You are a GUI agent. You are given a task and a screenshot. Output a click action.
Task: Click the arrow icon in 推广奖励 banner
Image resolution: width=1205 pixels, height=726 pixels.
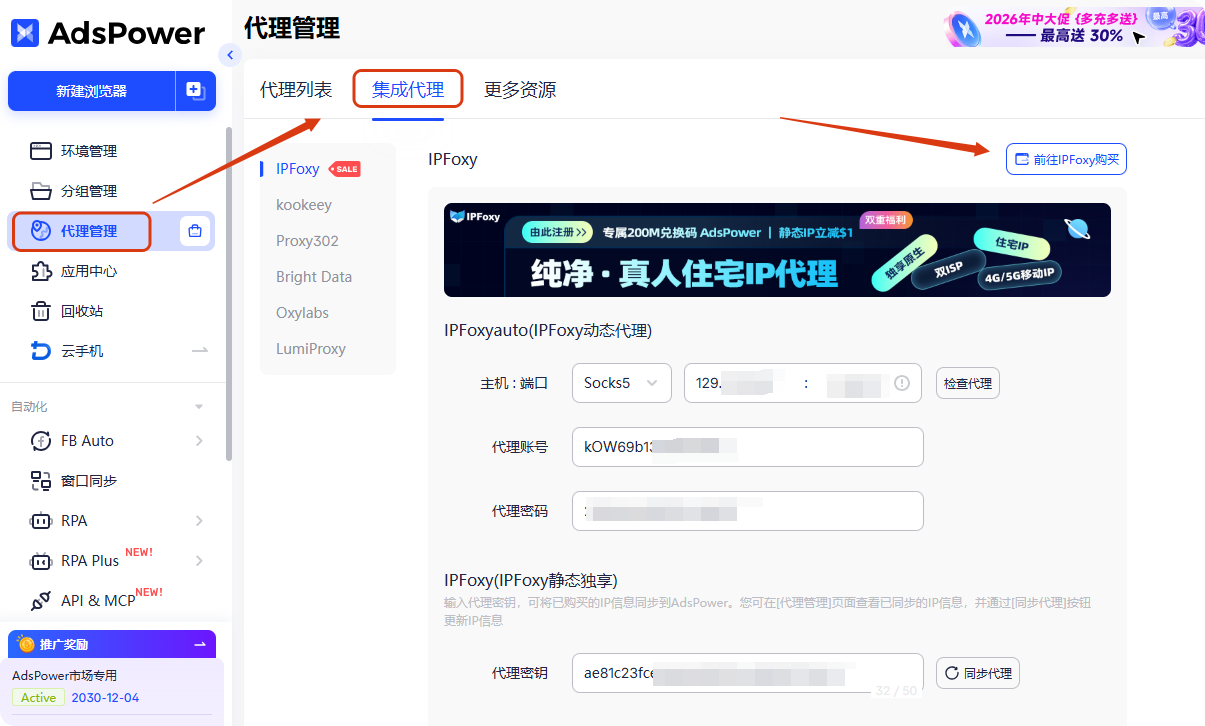[200, 644]
